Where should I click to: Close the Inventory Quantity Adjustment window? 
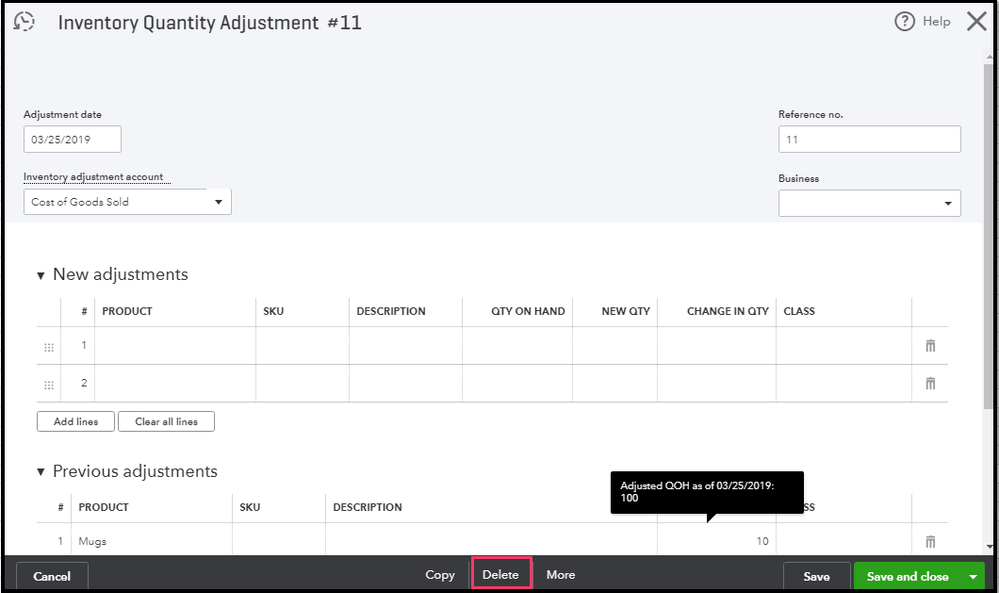click(x=976, y=21)
